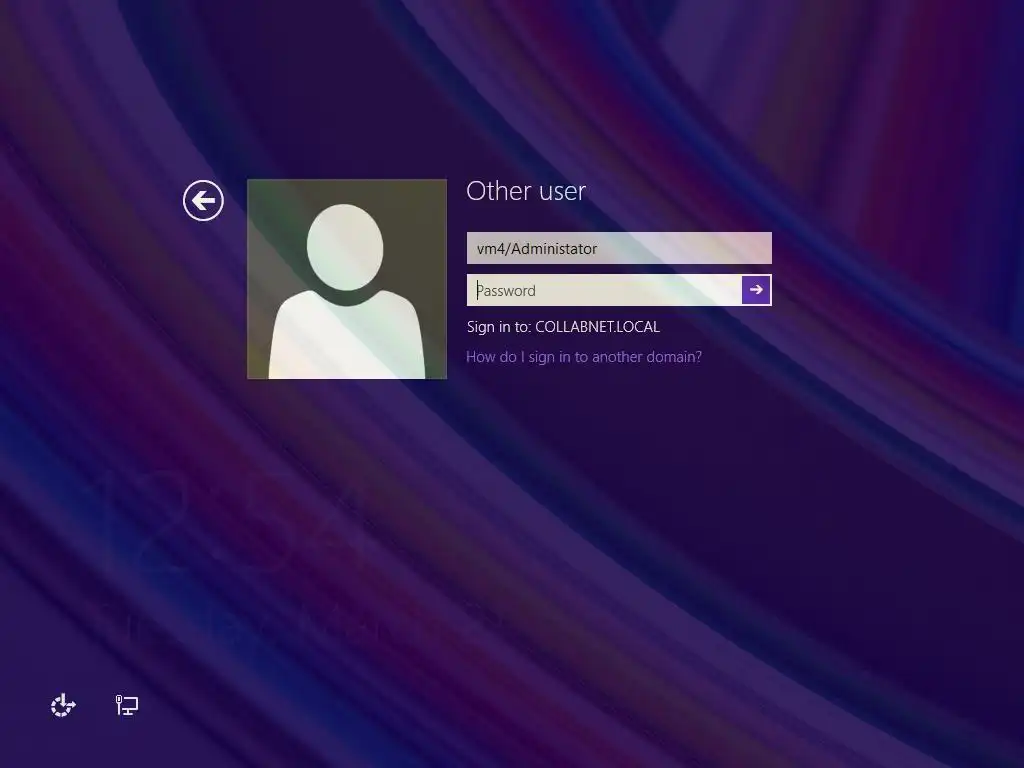Open the Ease of Access menu
Viewport: 1024px width, 768px height.
63,705
